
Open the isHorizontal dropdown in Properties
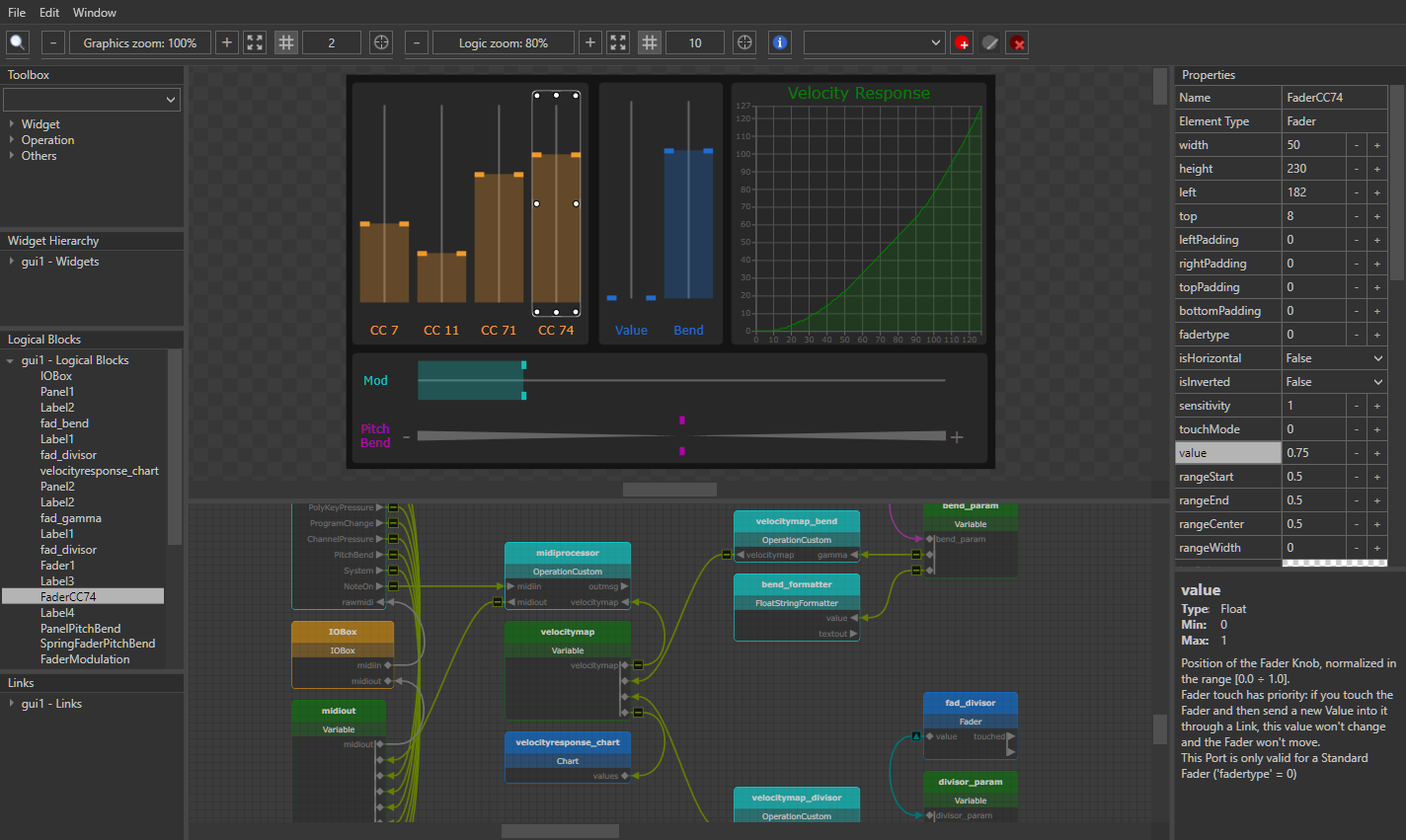point(1375,357)
